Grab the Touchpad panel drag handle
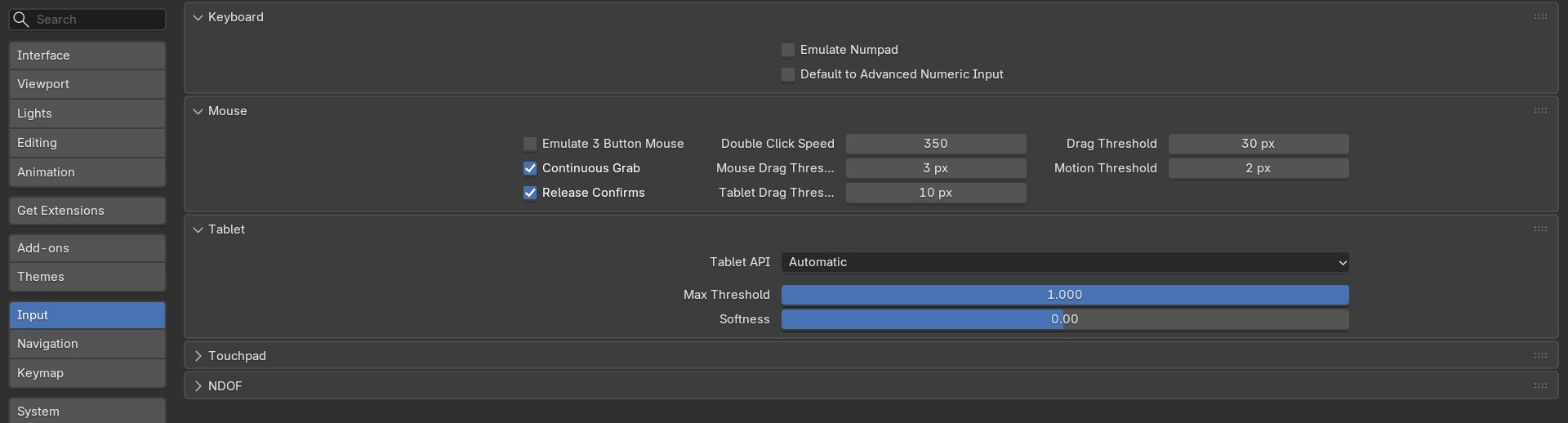The height and width of the screenshot is (423, 1568). click(1540, 355)
